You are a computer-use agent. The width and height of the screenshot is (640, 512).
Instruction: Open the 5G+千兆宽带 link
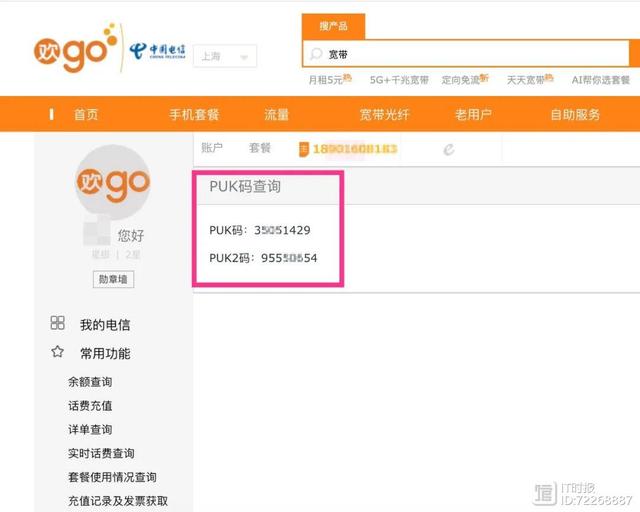(399, 80)
